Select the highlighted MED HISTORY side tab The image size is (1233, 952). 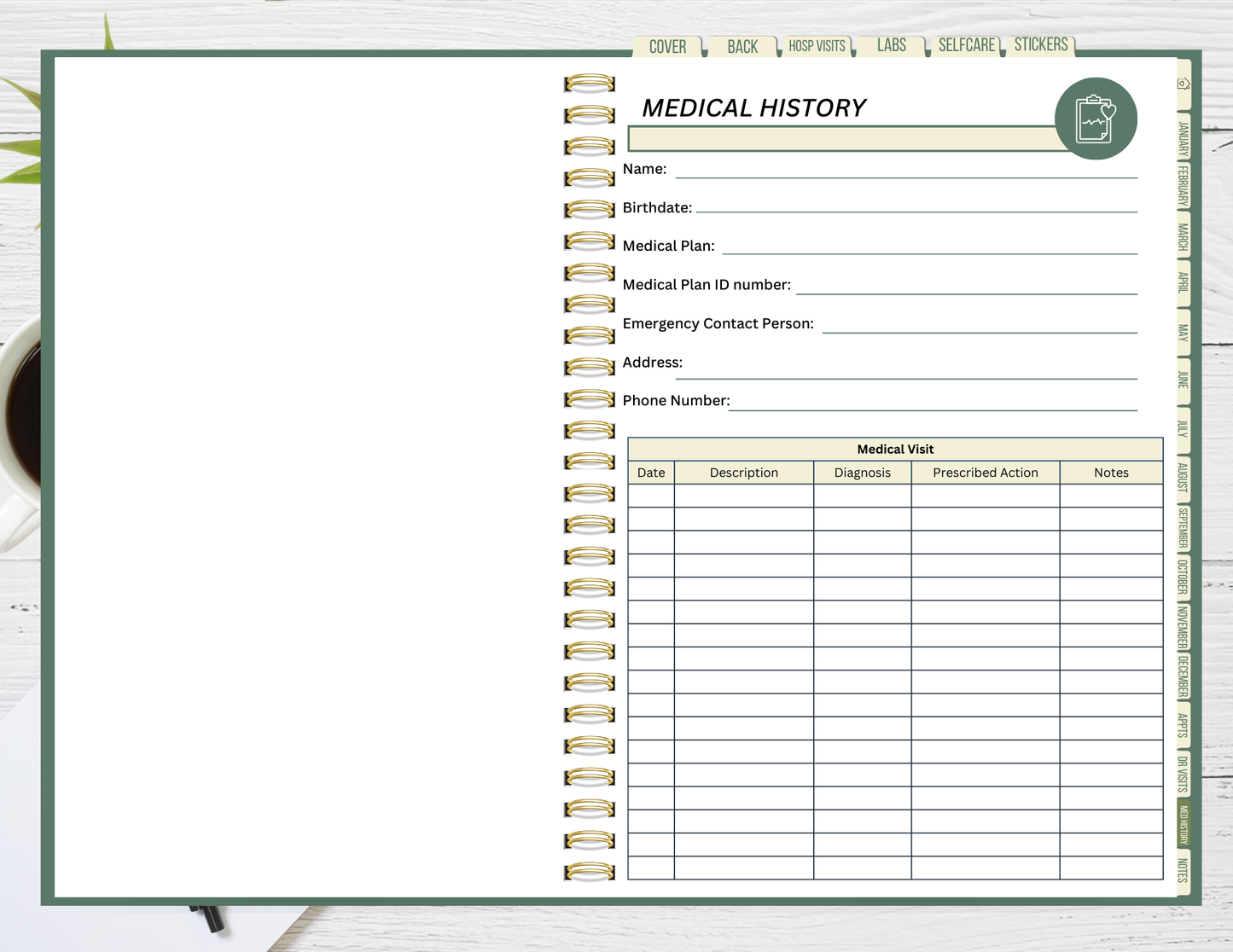(1184, 824)
